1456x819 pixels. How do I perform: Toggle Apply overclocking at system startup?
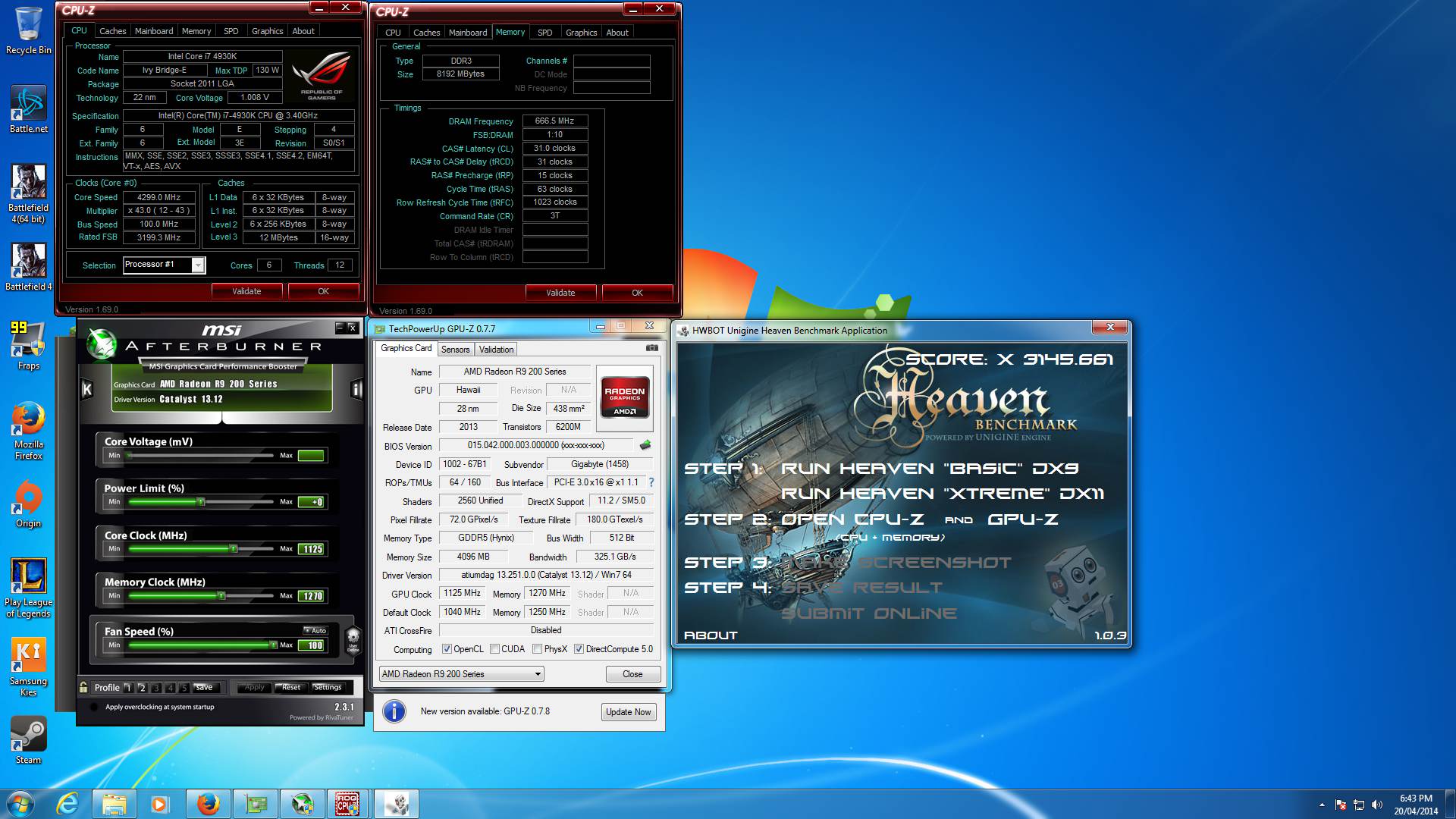(x=94, y=707)
